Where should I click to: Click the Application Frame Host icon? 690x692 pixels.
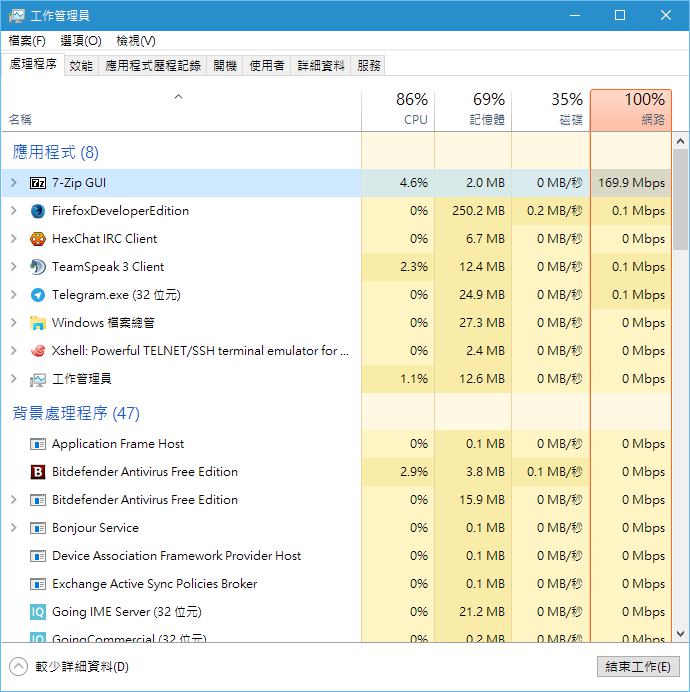[38, 444]
